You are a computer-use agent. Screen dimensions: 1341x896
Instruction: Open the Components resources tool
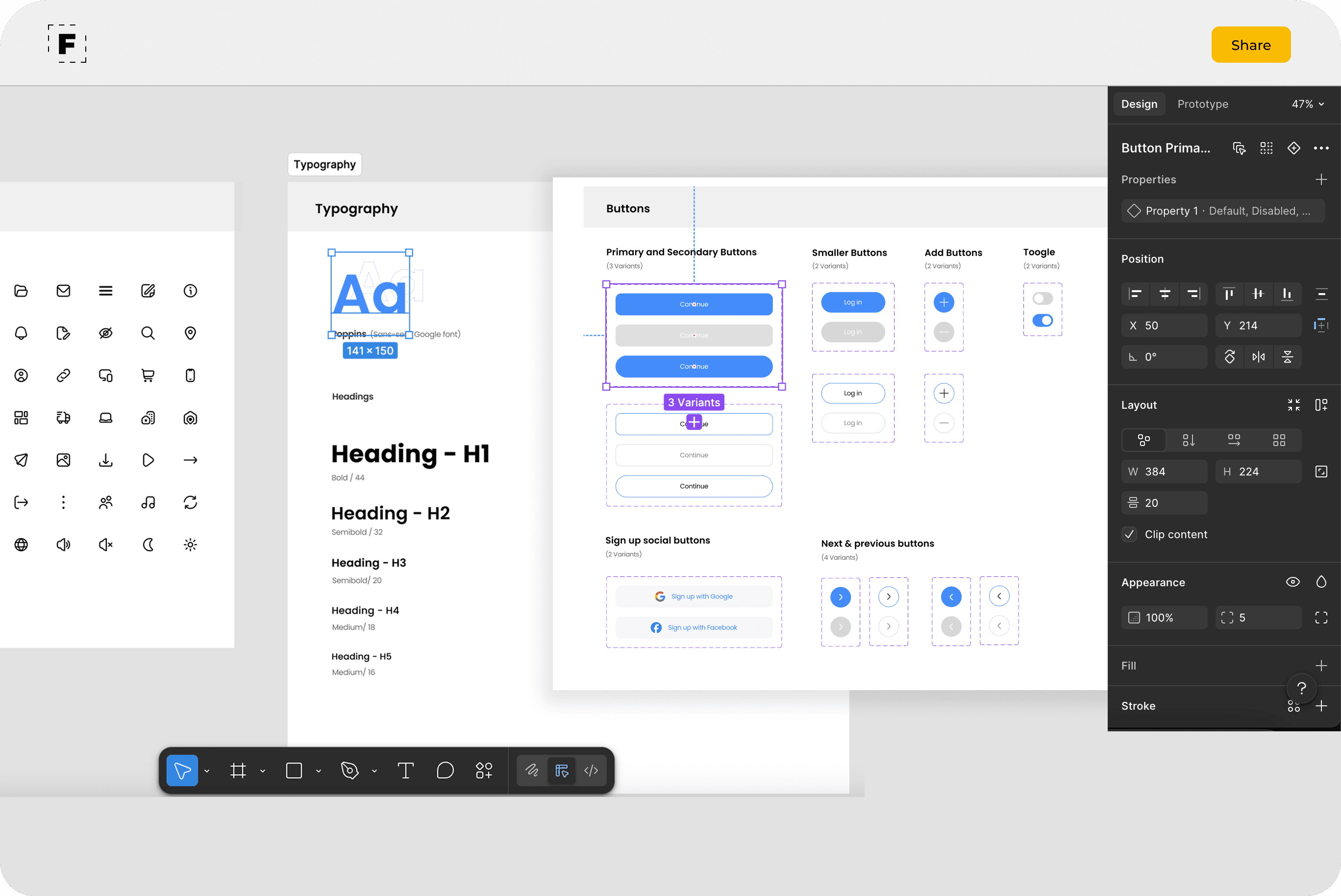[x=483, y=771]
